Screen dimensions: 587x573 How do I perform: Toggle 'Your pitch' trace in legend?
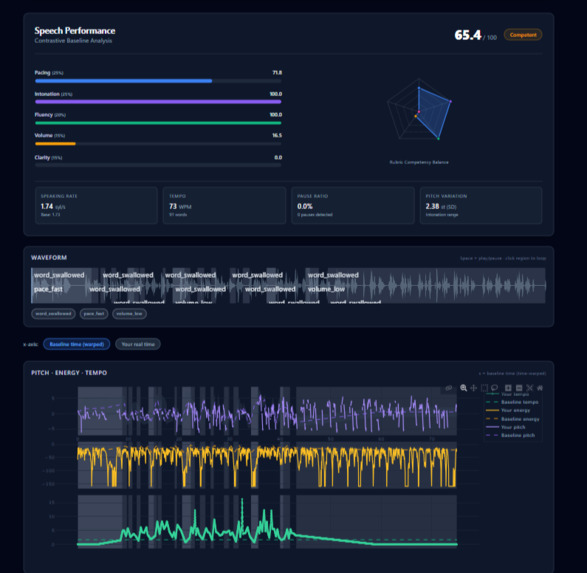(505, 427)
